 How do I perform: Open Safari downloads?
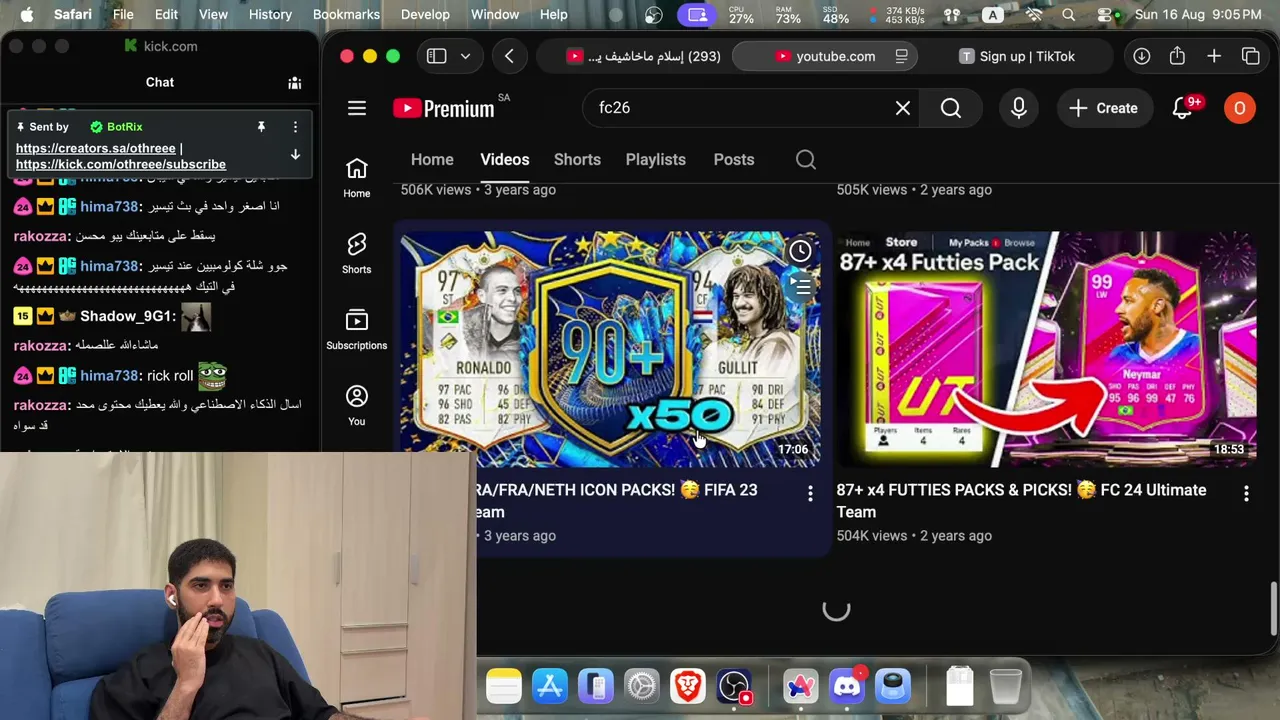coord(1141,57)
